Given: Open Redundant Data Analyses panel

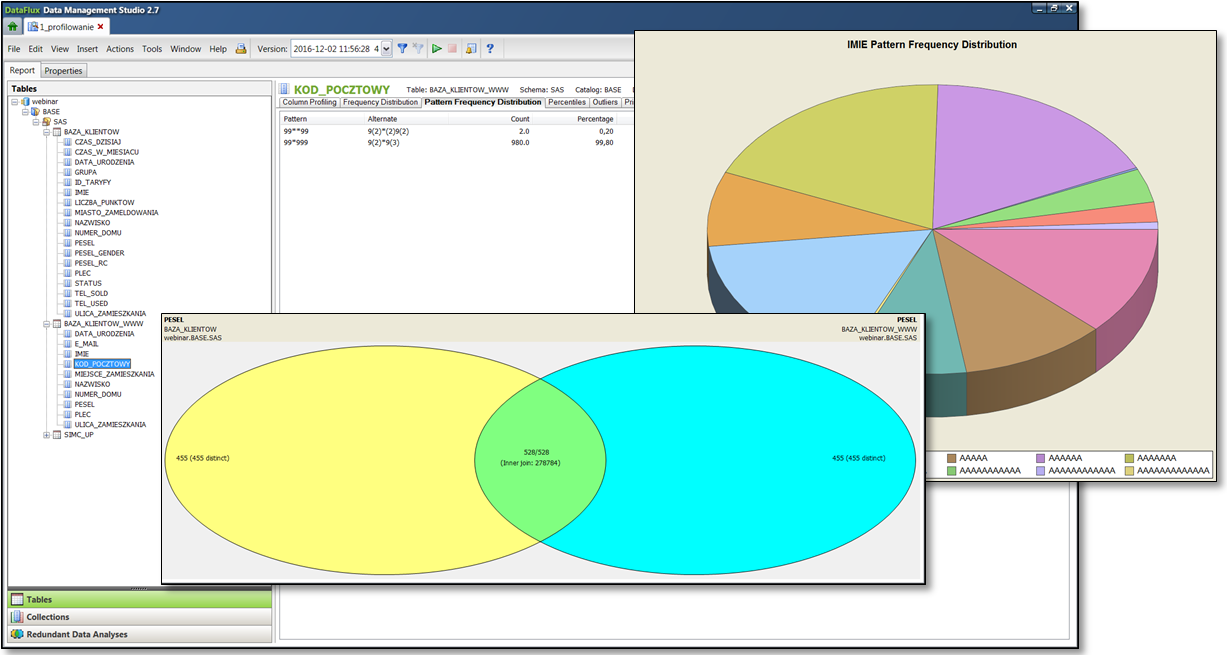Looking at the screenshot, I should [76, 634].
